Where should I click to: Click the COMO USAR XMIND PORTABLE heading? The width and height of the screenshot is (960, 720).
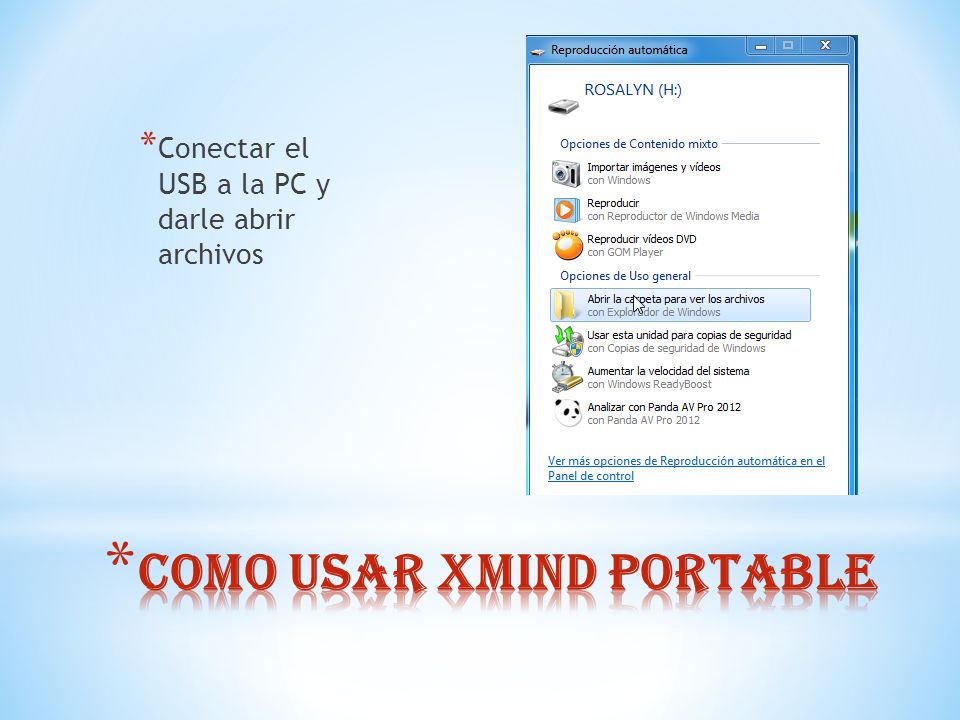tap(508, 573)
